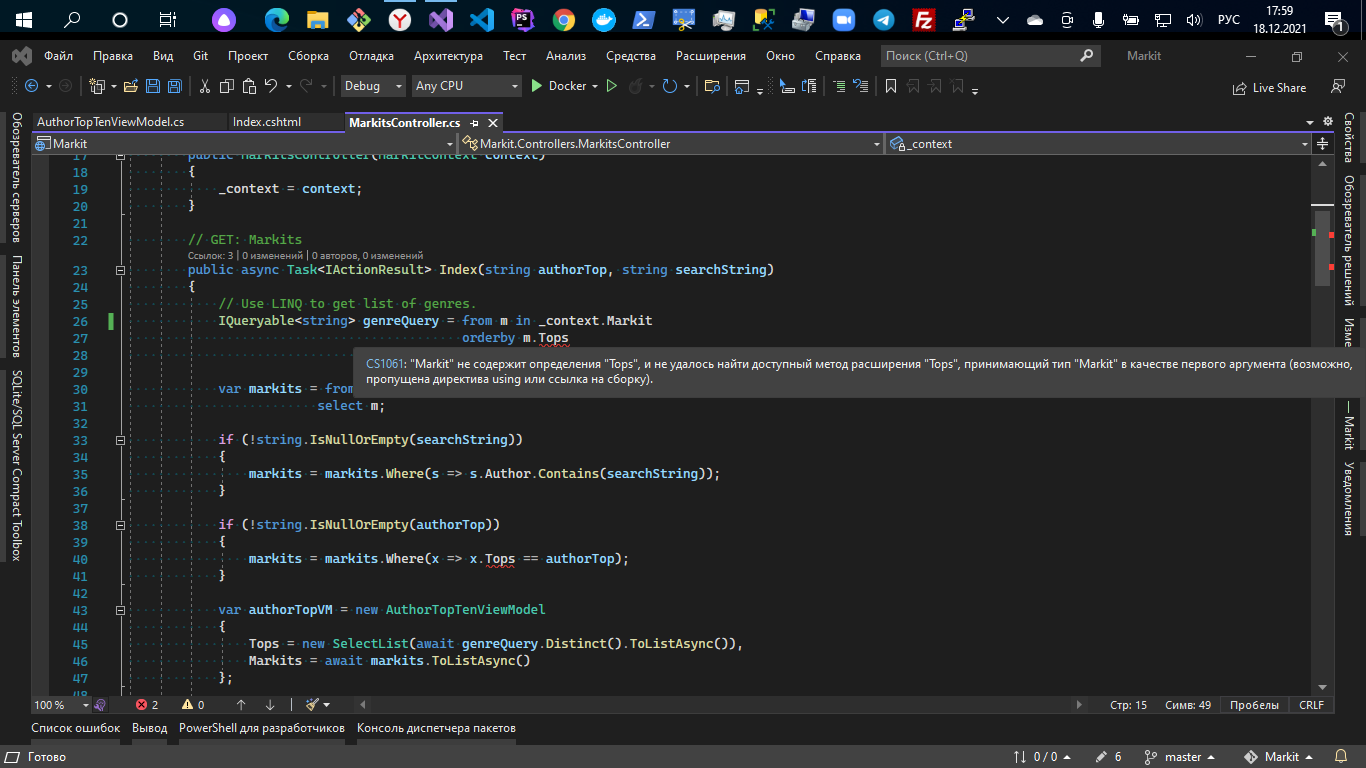Click the New Project toolbar icon
Screen dimensions: 1366x768
click(x=97, y=86)
